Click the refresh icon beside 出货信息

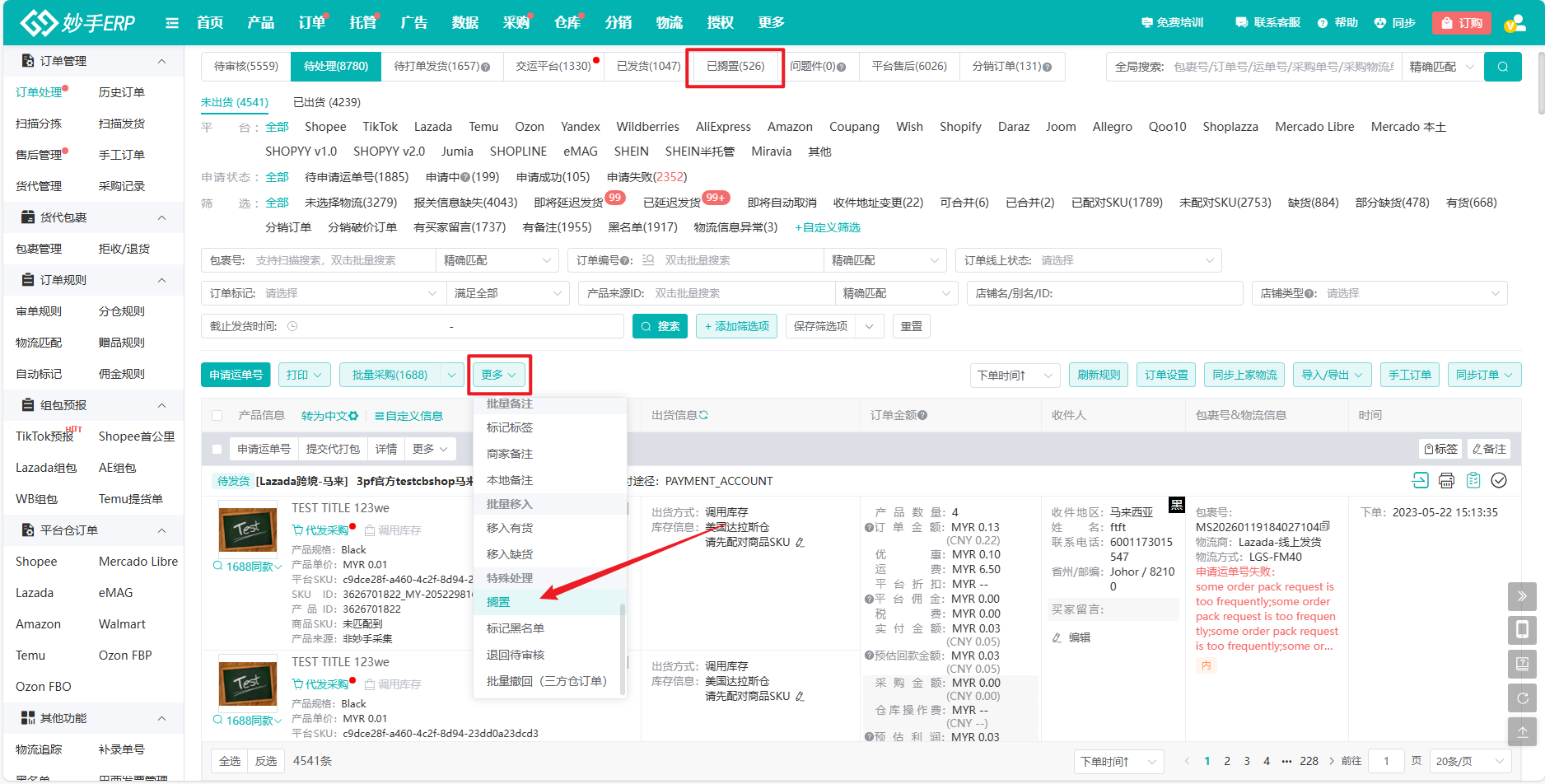703,415
